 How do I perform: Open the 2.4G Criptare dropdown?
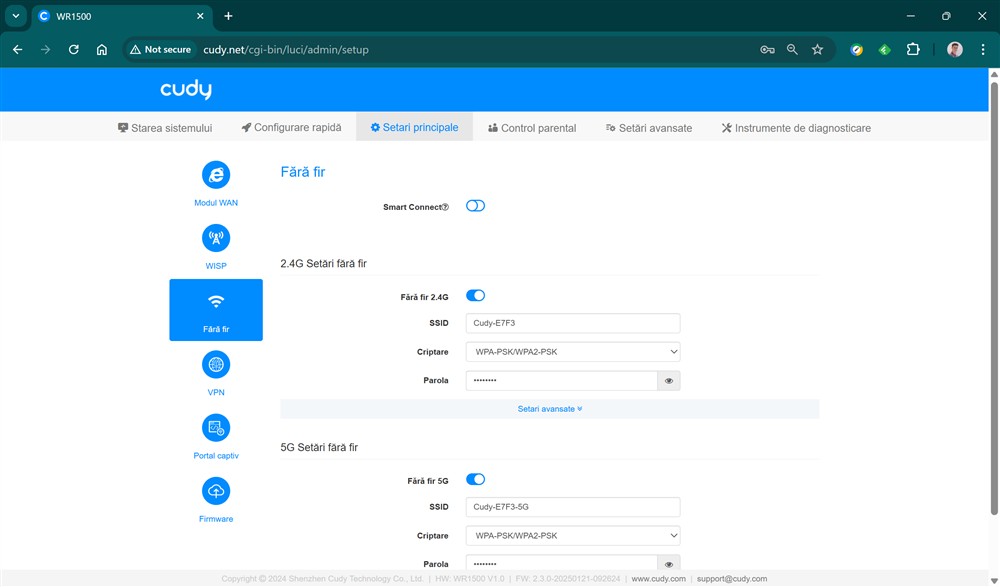pyautogui.click(x=573, y=352)
